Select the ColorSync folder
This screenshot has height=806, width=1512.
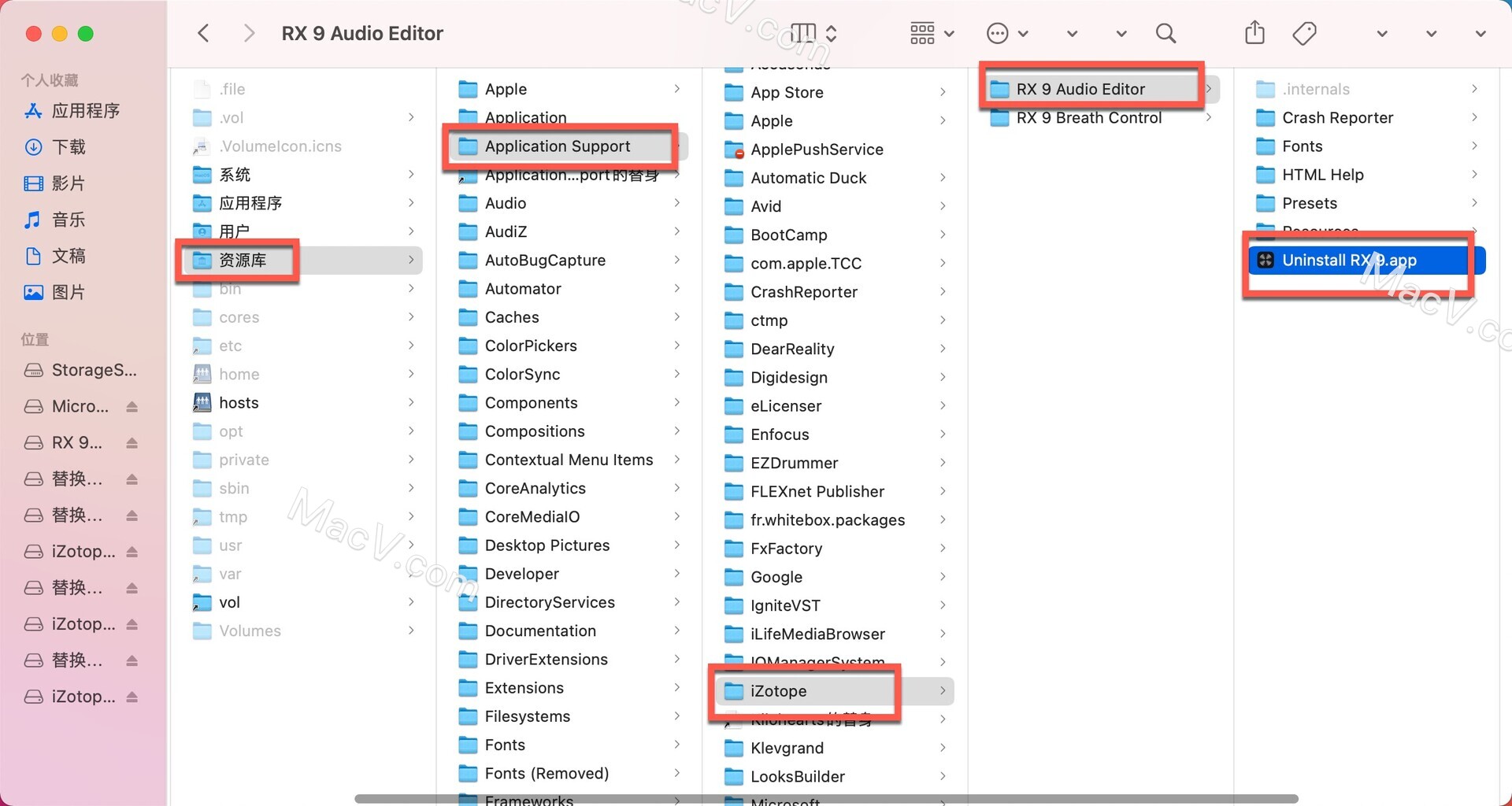(x=569, y=375)
